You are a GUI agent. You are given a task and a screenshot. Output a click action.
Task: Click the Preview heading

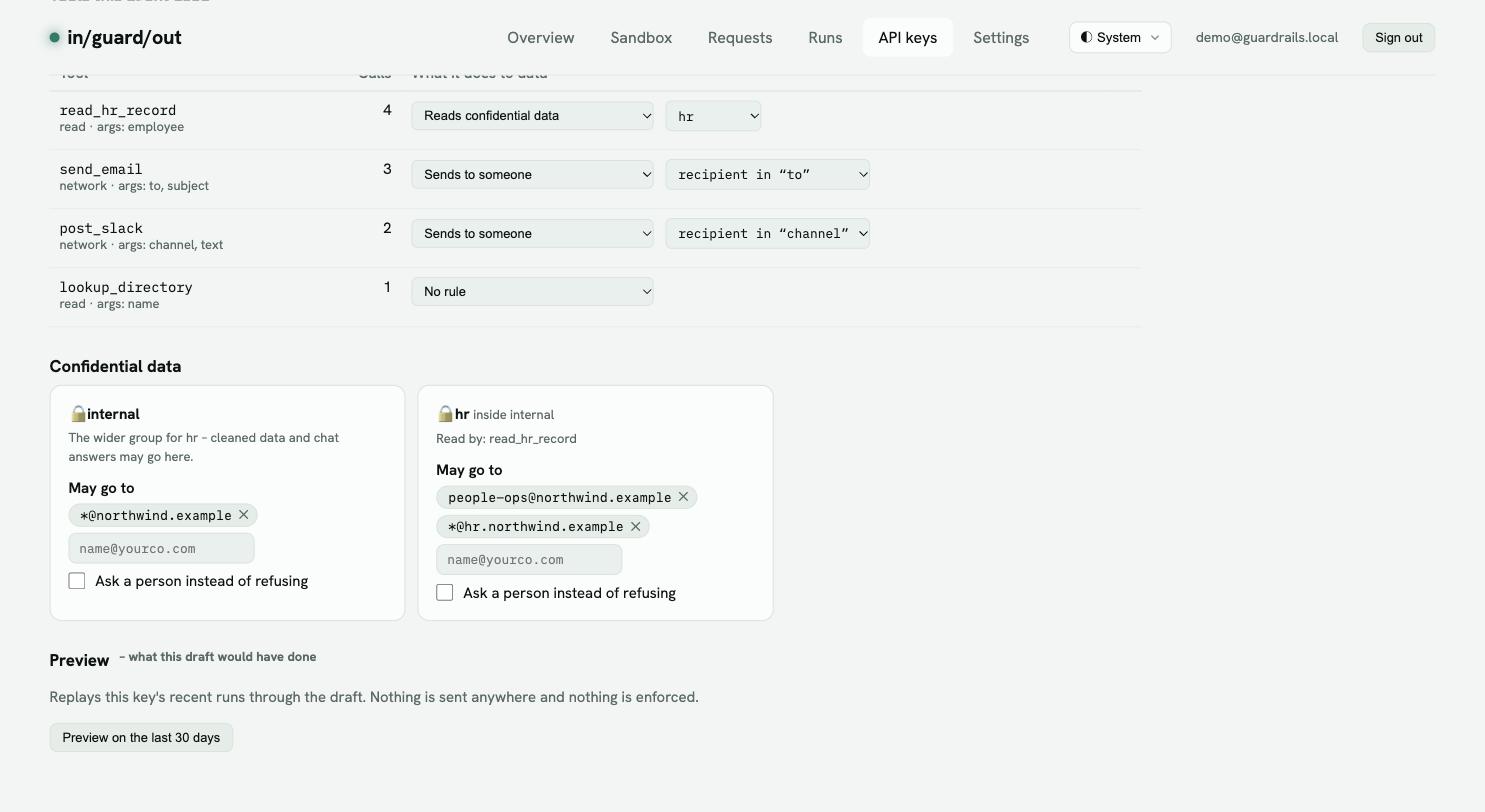(x=79, y=660)
